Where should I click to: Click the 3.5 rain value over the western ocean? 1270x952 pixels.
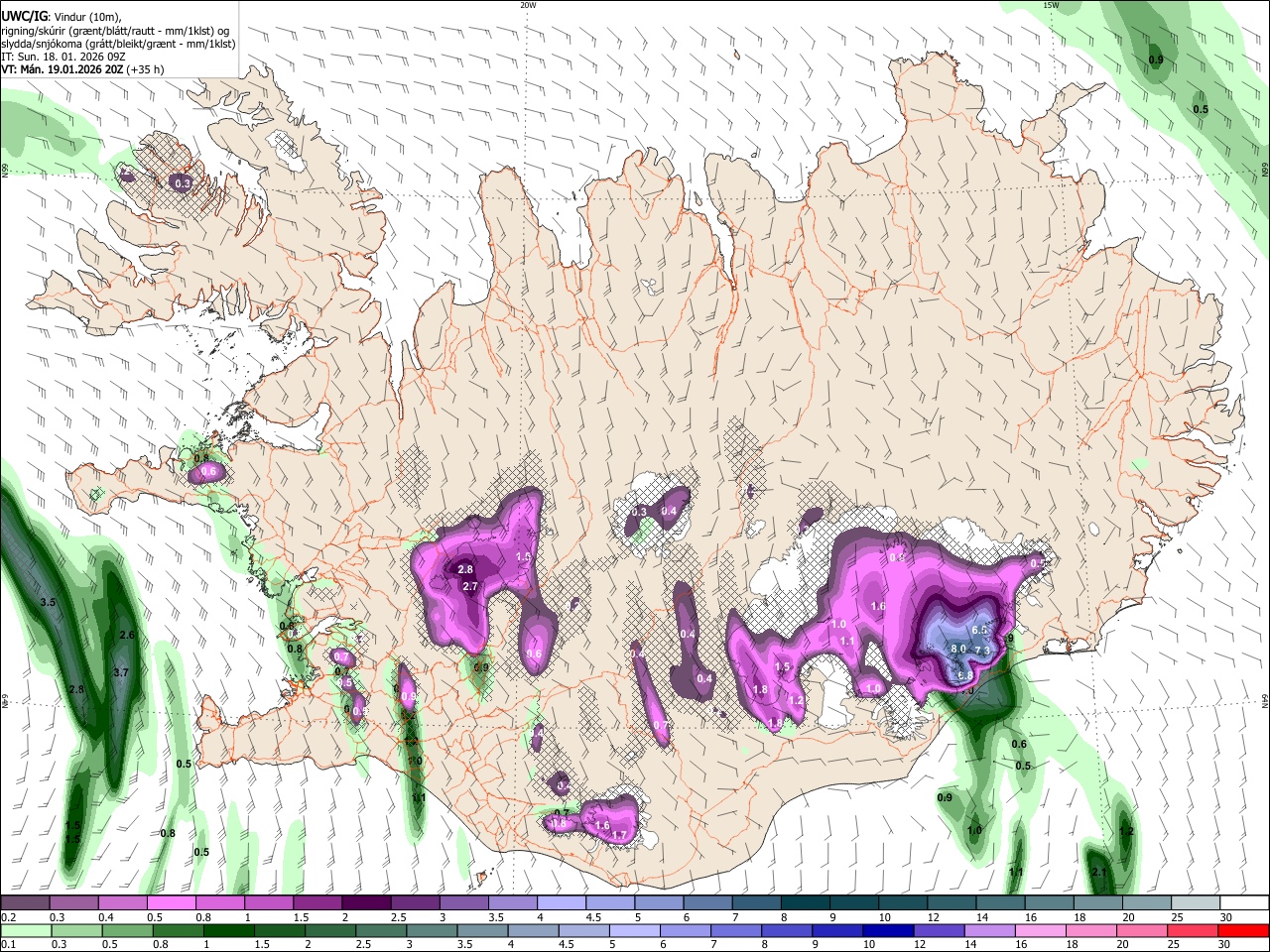[x=47, y=602]
